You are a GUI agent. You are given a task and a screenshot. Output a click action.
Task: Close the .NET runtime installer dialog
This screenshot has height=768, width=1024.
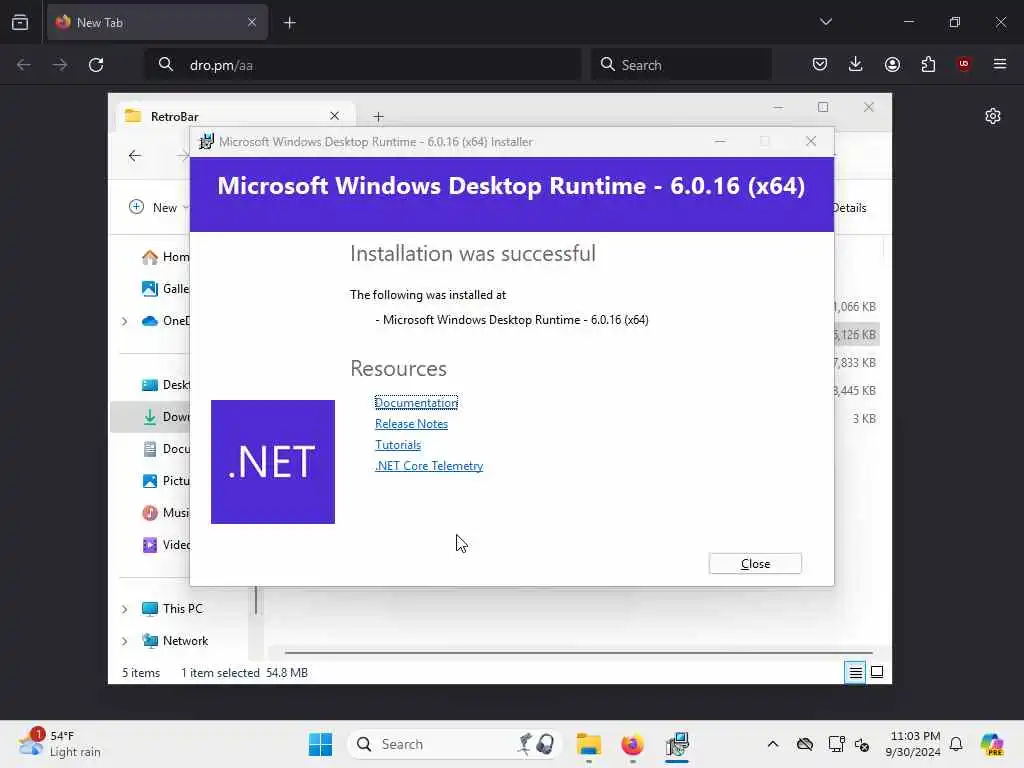[x=755, y=564]
